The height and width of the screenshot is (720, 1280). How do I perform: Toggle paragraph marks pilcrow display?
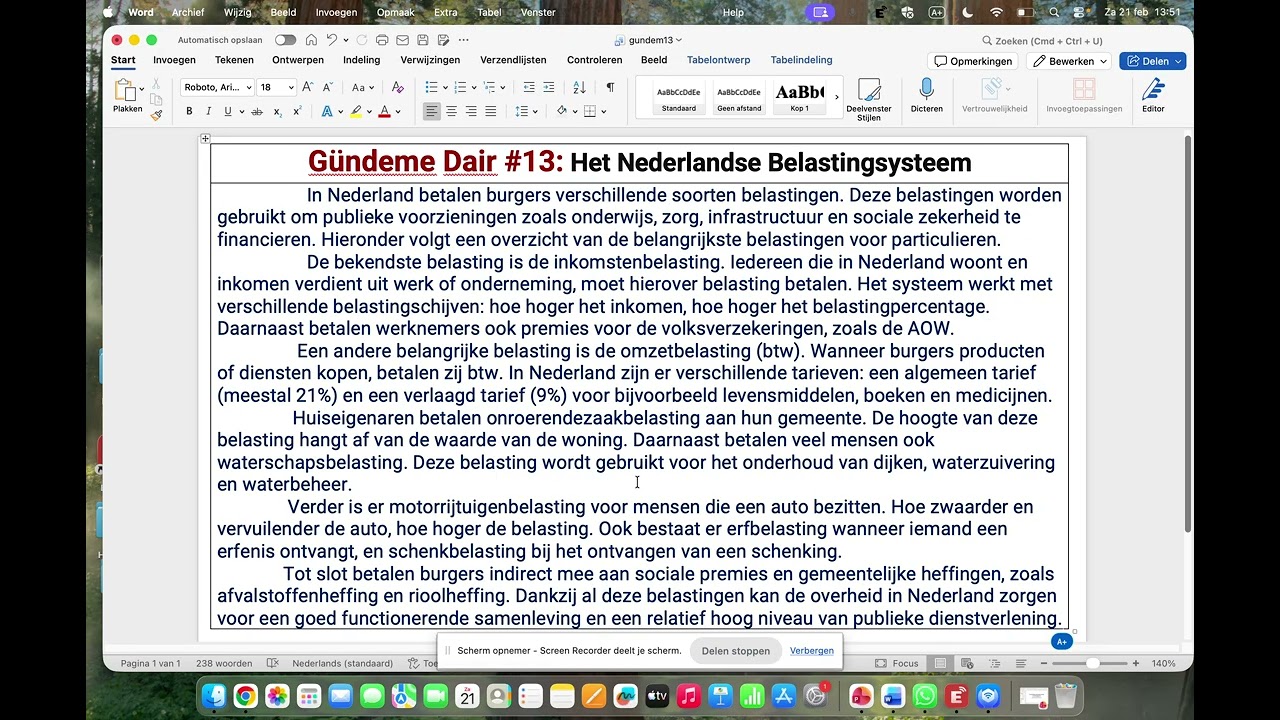tap(610, 87)
